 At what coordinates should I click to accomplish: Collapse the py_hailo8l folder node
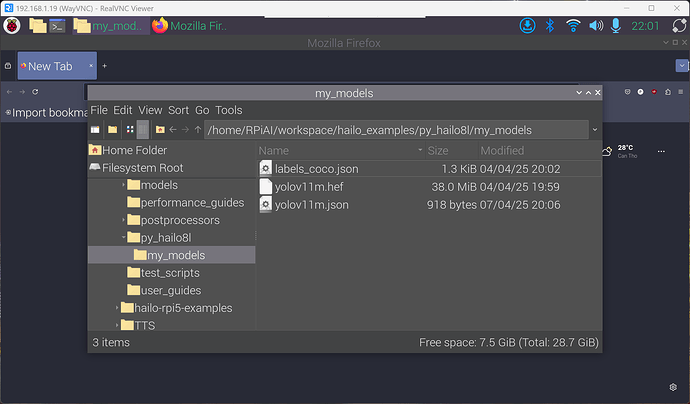coord(124,237)
